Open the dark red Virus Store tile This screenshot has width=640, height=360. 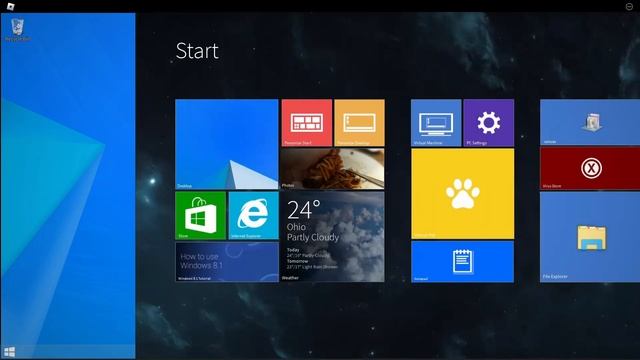pyautogui.click(x=590, y=168)
